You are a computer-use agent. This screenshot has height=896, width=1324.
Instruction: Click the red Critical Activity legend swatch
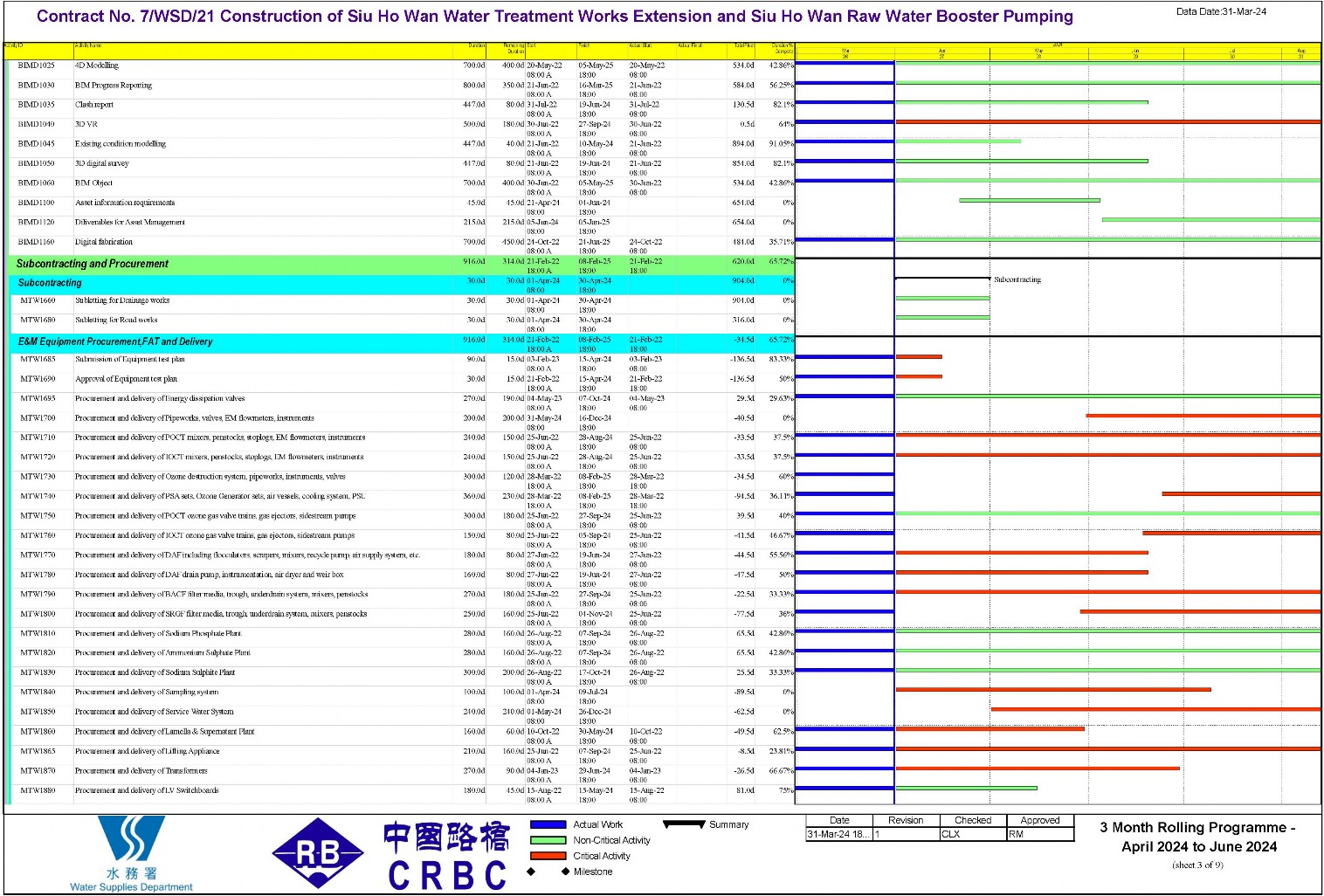(548, 856)
